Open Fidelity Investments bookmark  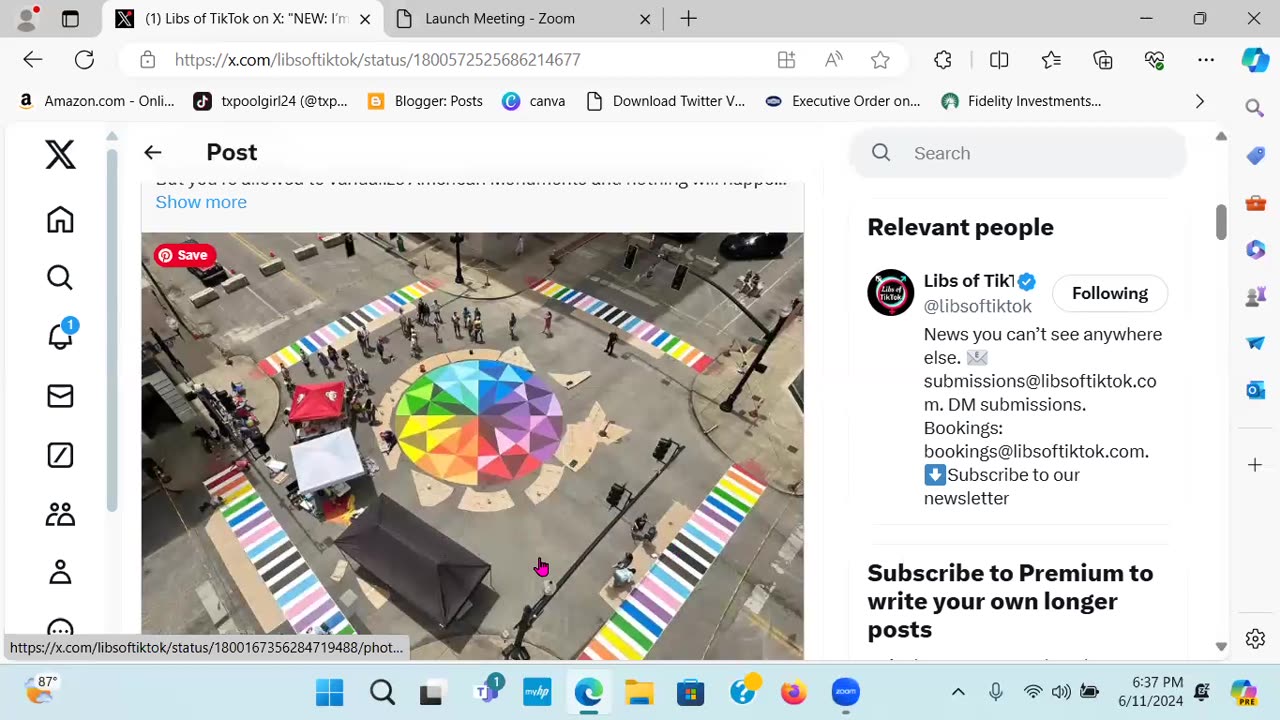click(x=1021, y=101)
